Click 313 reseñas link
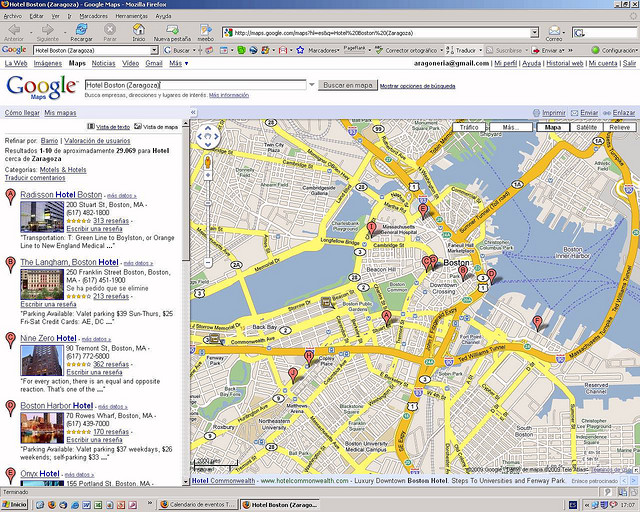 pyautogui.click(x=111, y=221)
